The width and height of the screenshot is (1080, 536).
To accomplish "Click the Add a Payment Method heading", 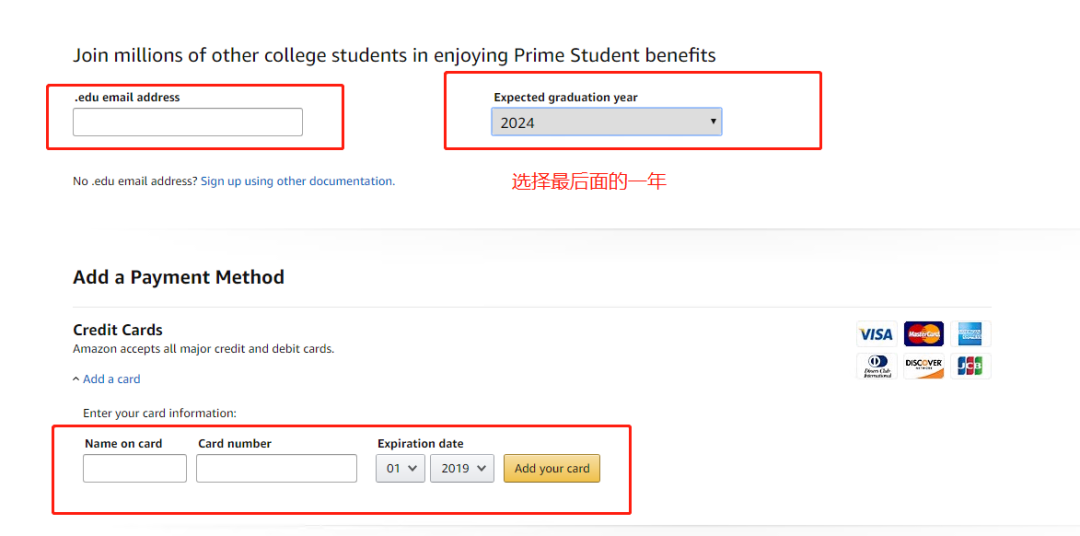I will pos(178,277).
